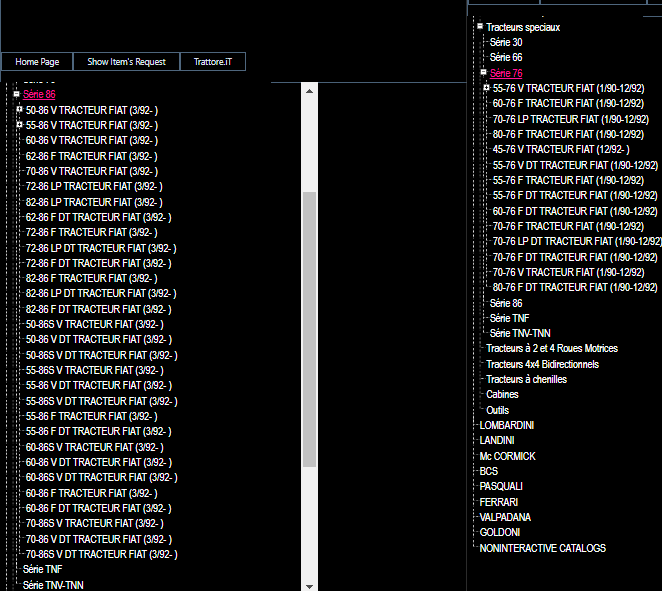Image resolution: width=662 pixels, height=591 pixels.
Task: Open Série TNV-TNN in left tree
Action: point(53,585)
